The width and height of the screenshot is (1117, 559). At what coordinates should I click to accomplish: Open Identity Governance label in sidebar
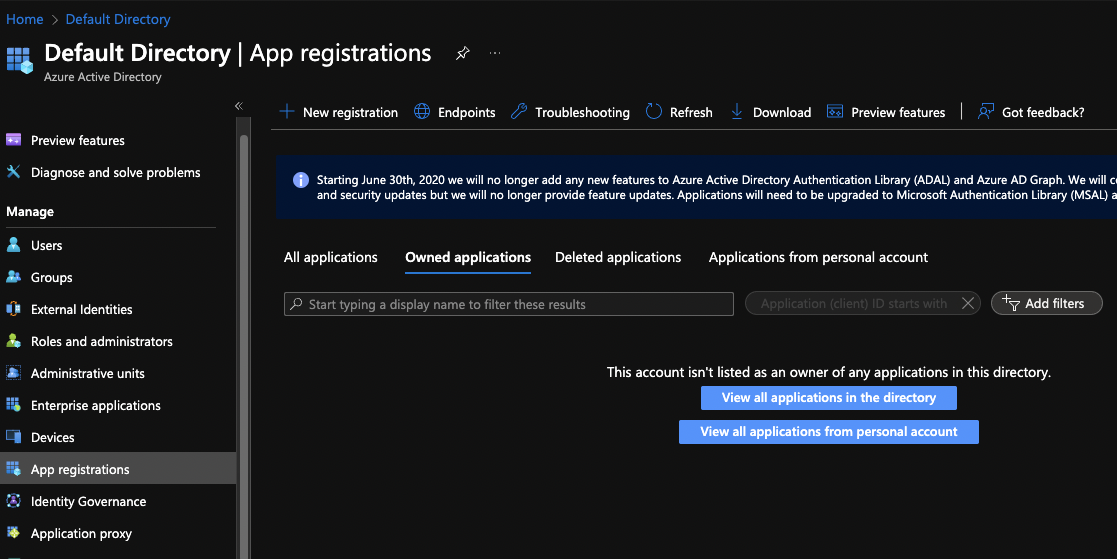[88, 501]
